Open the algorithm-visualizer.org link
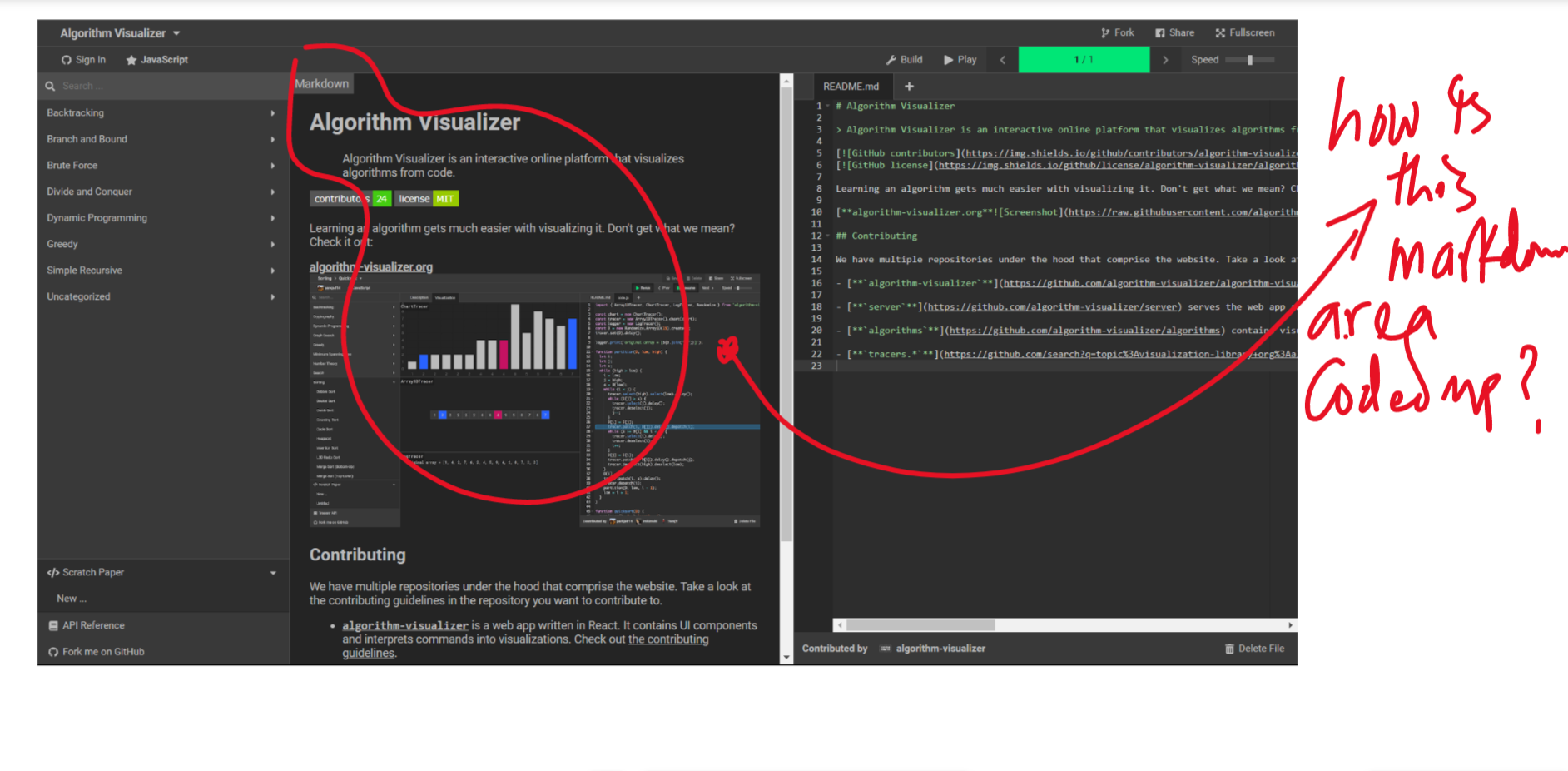This screenshot has width=1568, height=771. (371, 267)
